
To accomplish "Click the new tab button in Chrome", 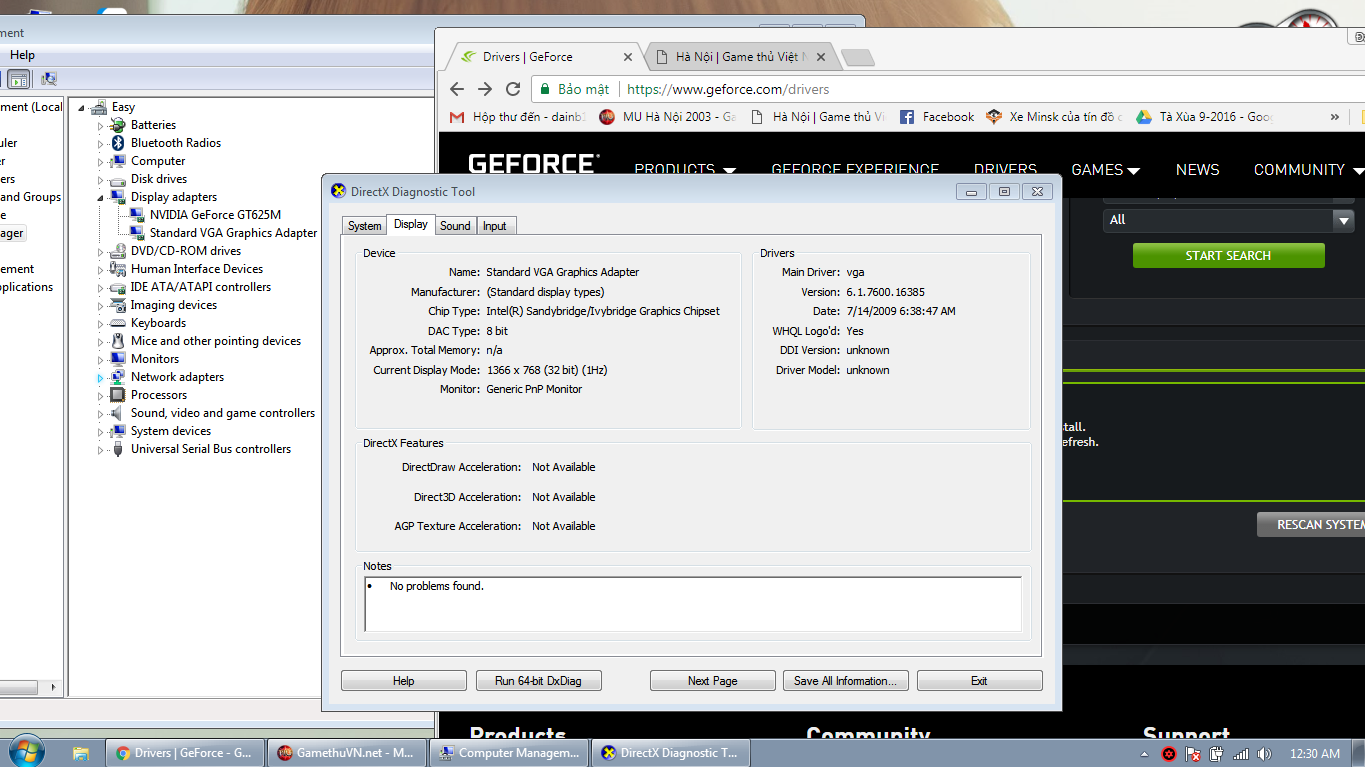I will [857, 58].
